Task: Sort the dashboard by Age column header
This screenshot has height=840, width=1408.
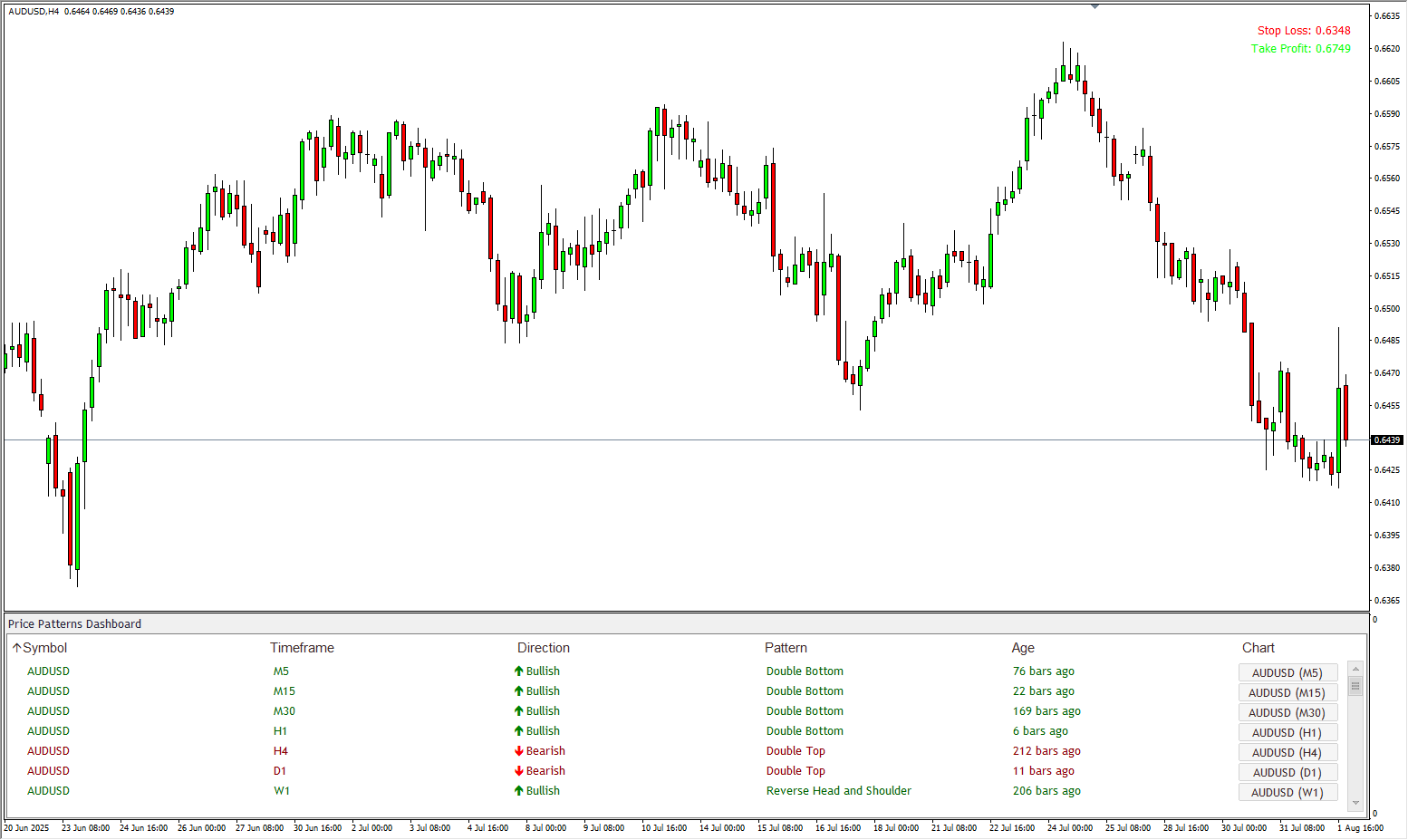Action: pos(1023,648)
